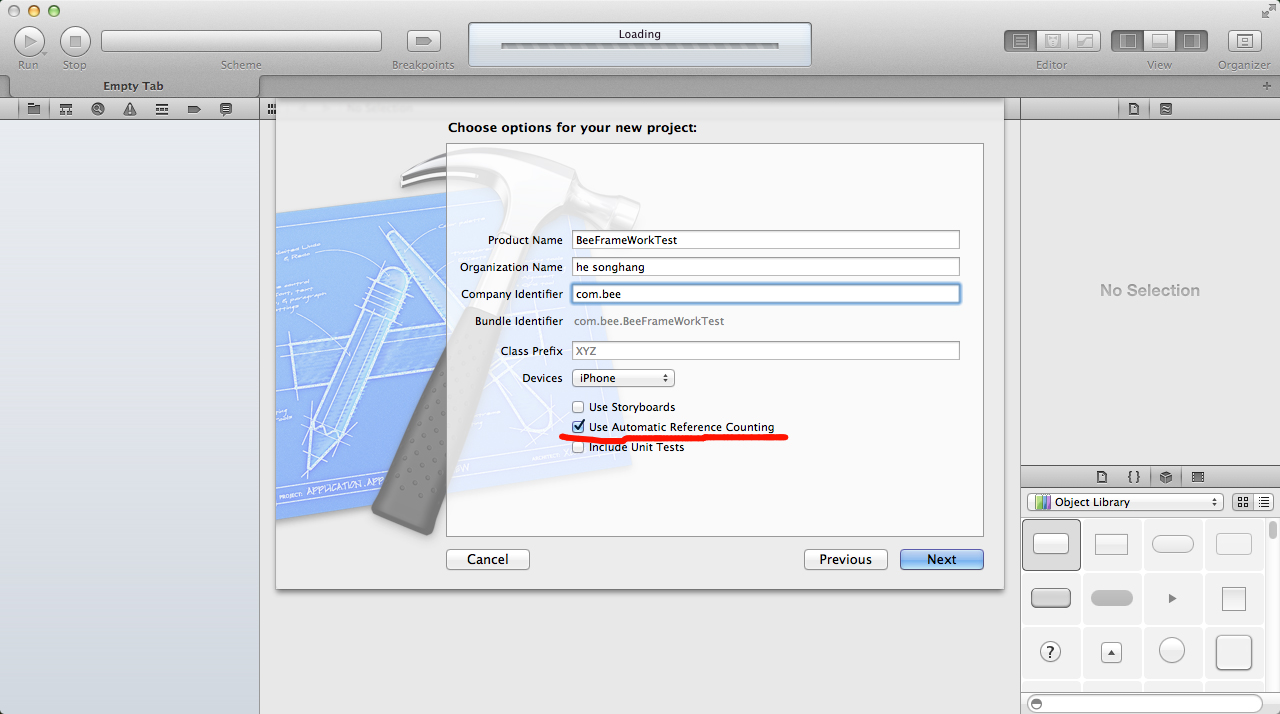This screenshot has height=714, width=1280.
Task: Show the Symbol navigator icon
Action: pos(66,109)
